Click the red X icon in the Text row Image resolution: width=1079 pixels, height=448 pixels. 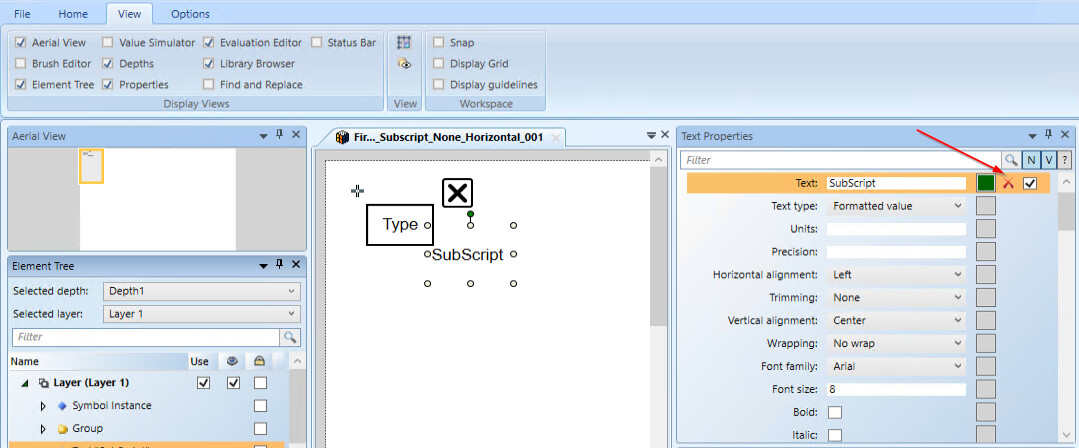point(1008,183)
